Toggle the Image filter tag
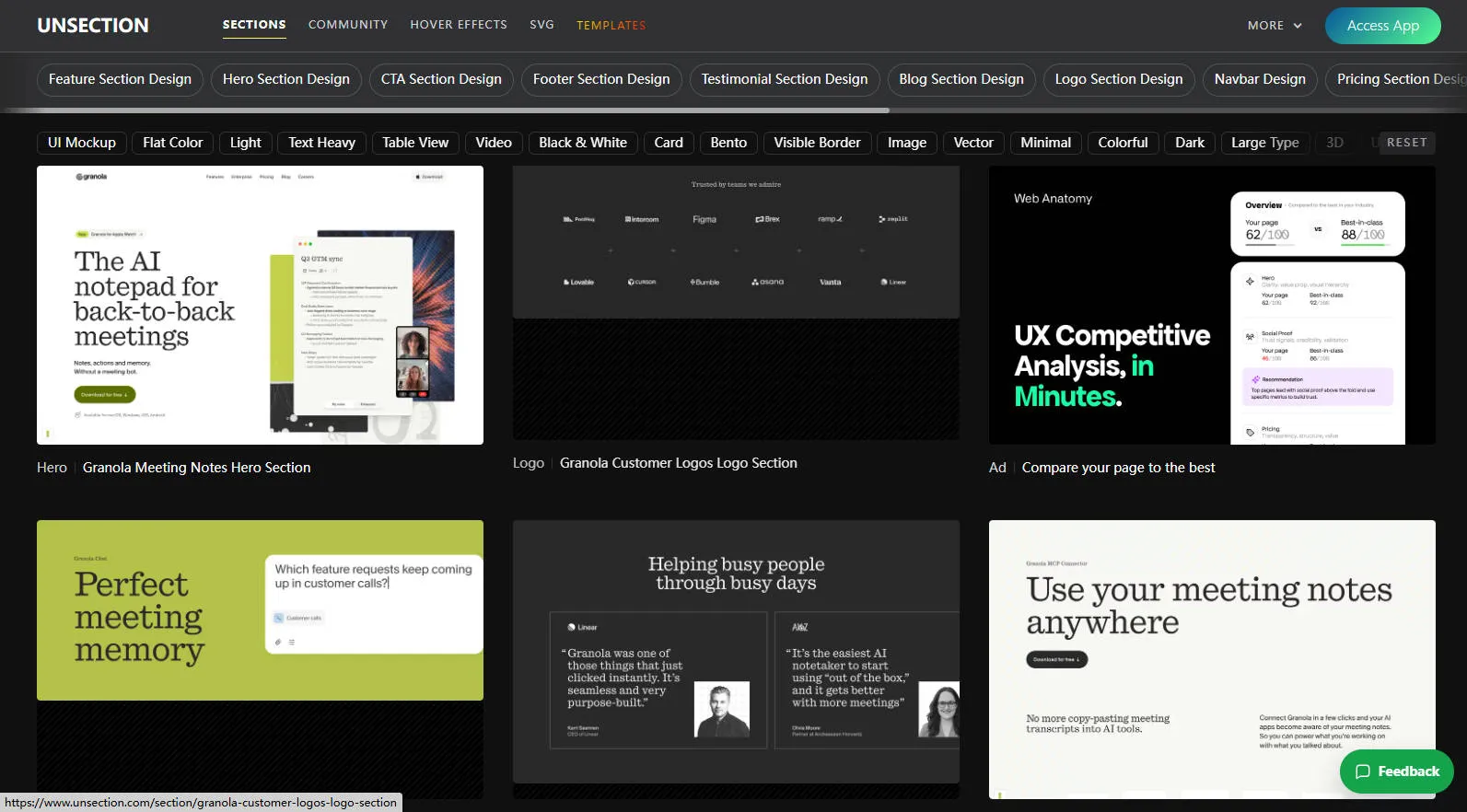The width and height of the screenshot is (1467, 812). 907,143
